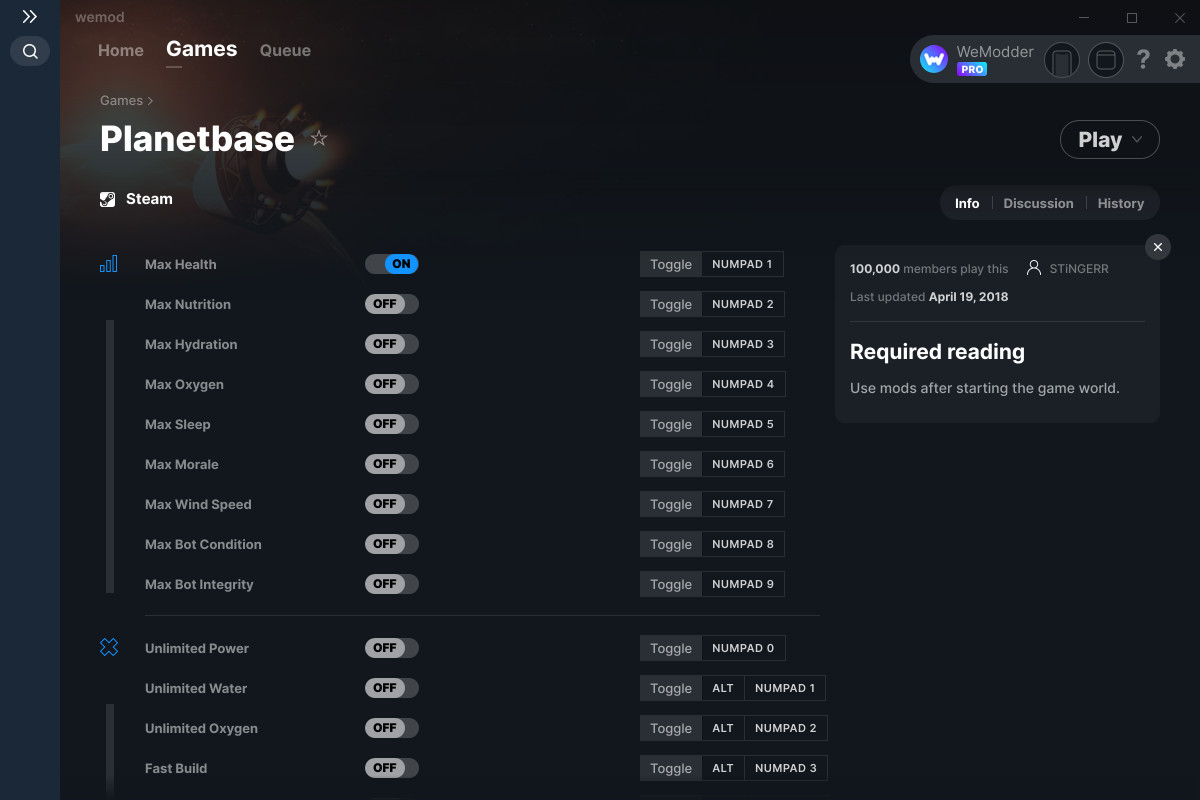1200x800 pixels.
Task: Click the Required reading heading
Action: click(x=937, y=352)
